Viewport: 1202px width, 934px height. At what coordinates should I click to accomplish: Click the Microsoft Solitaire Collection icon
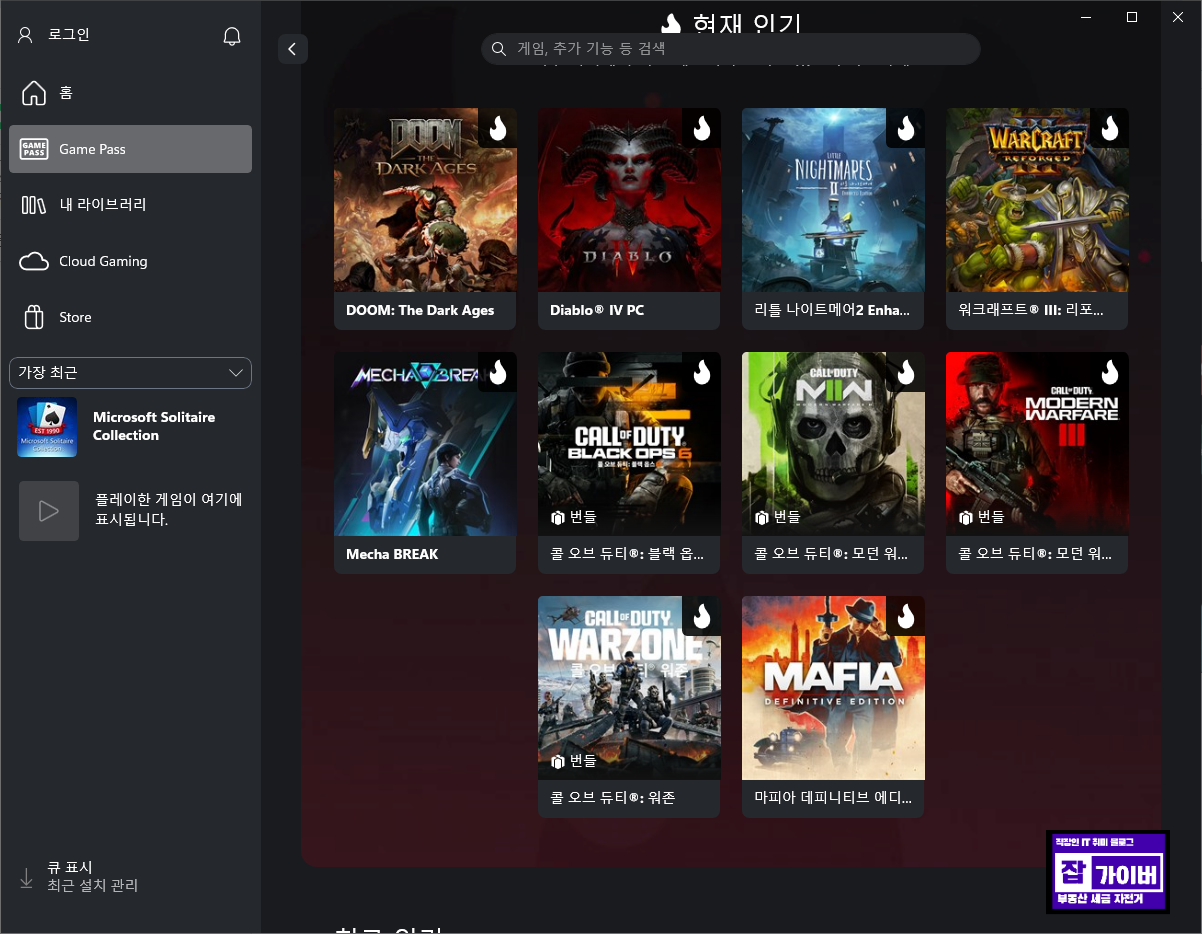pyautogui.click(x=47, y=427)
